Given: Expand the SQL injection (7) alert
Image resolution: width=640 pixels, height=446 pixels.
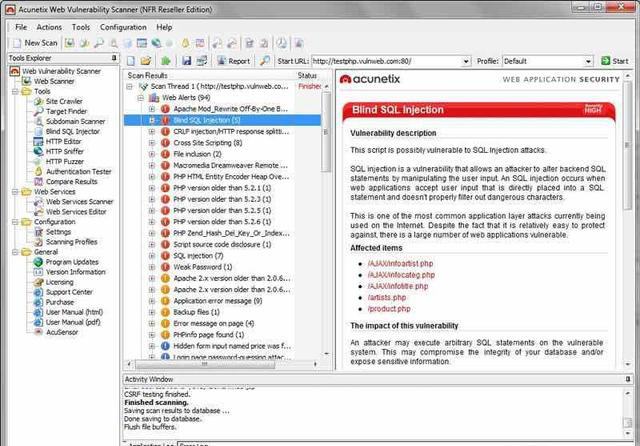Looking at the screenshot, I should 152,256.
